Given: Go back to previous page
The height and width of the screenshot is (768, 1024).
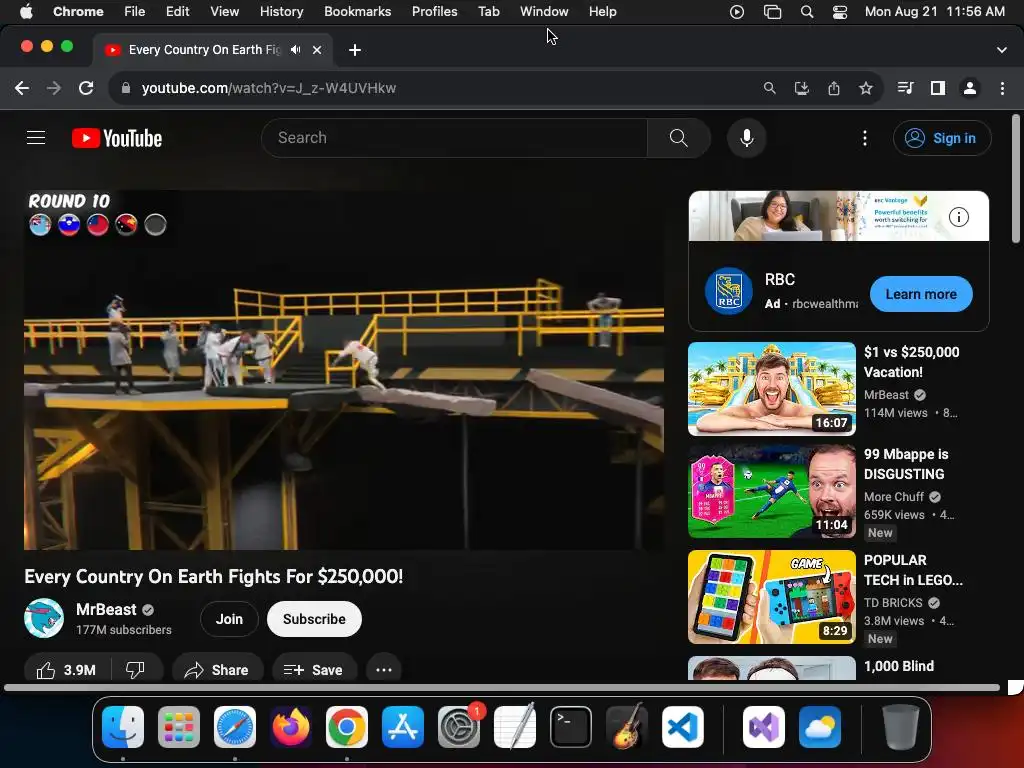Looking at the screenshot, I should [22, 88].
